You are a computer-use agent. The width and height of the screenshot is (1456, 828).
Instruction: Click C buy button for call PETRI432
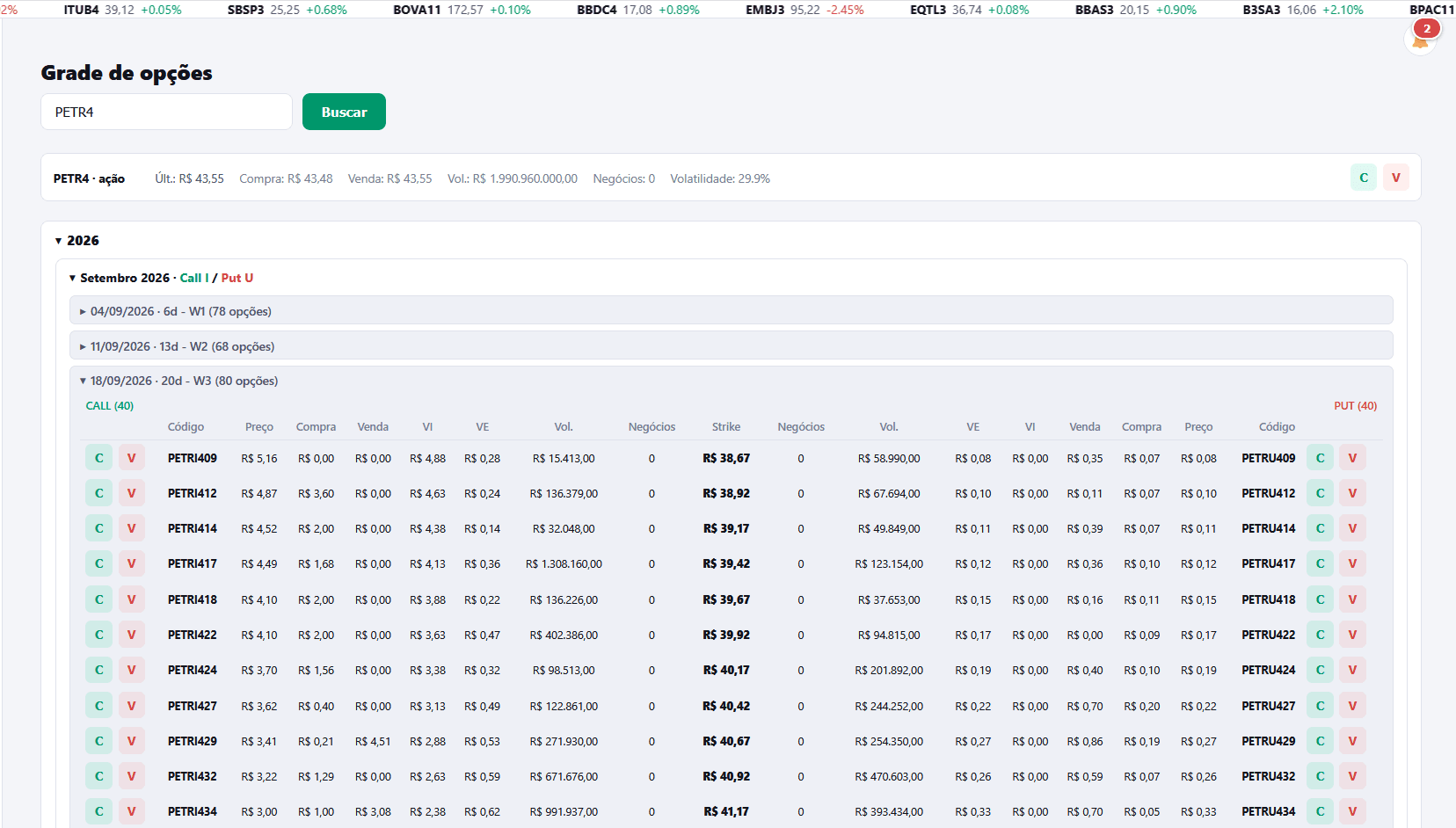99,776
